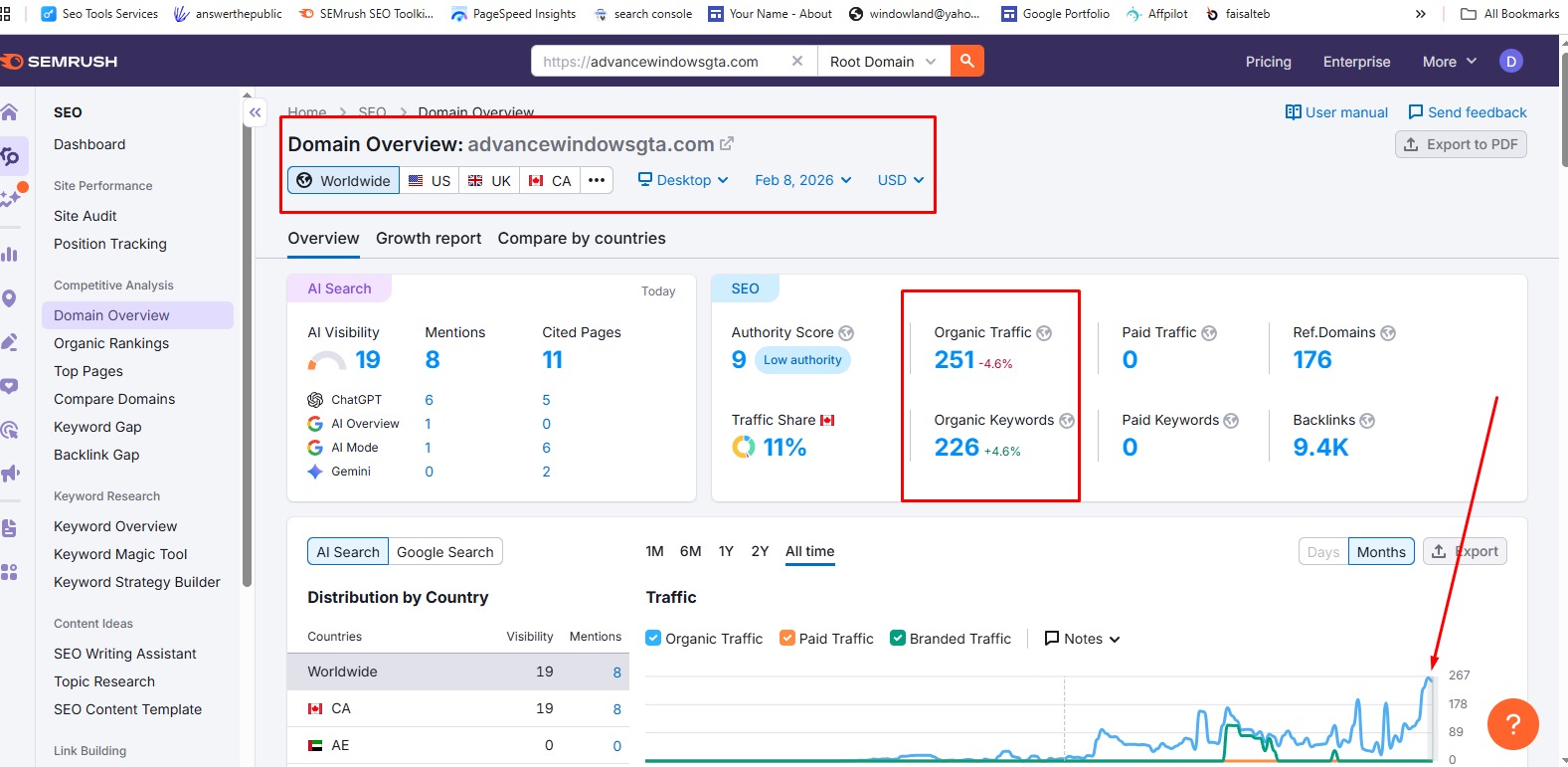Click the Export button above the traffic chart
This screenshot has width=1568, height=767.
tap(1465, 551)
